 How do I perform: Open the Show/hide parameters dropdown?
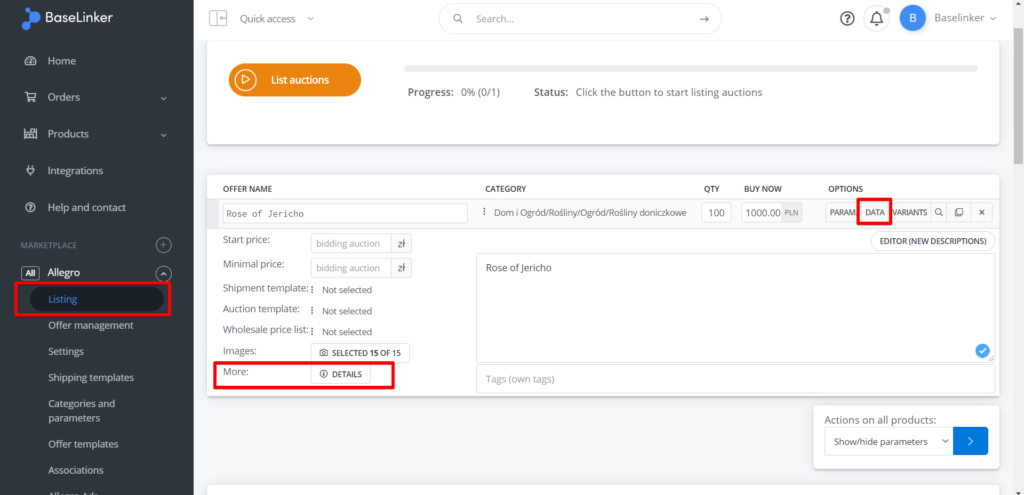pyautogui.click(x=889, y=441)
